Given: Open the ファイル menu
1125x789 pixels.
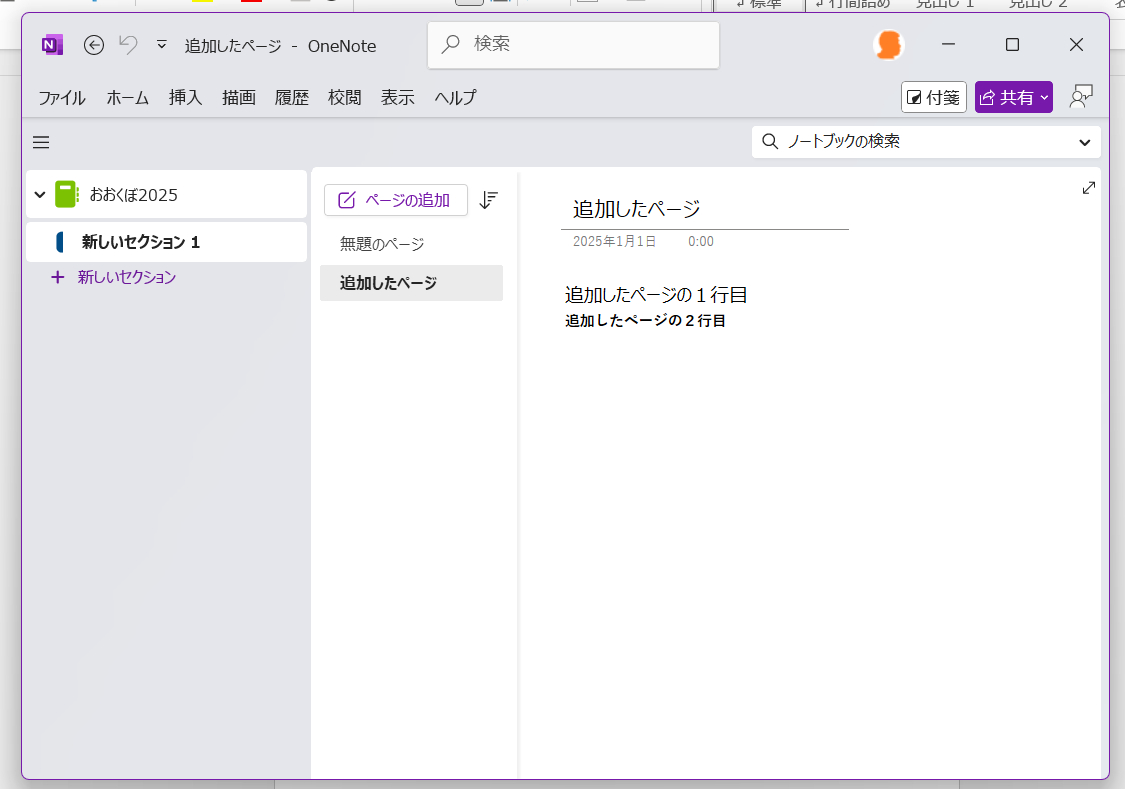Looking at the screenshot, I should coord(61,97).
